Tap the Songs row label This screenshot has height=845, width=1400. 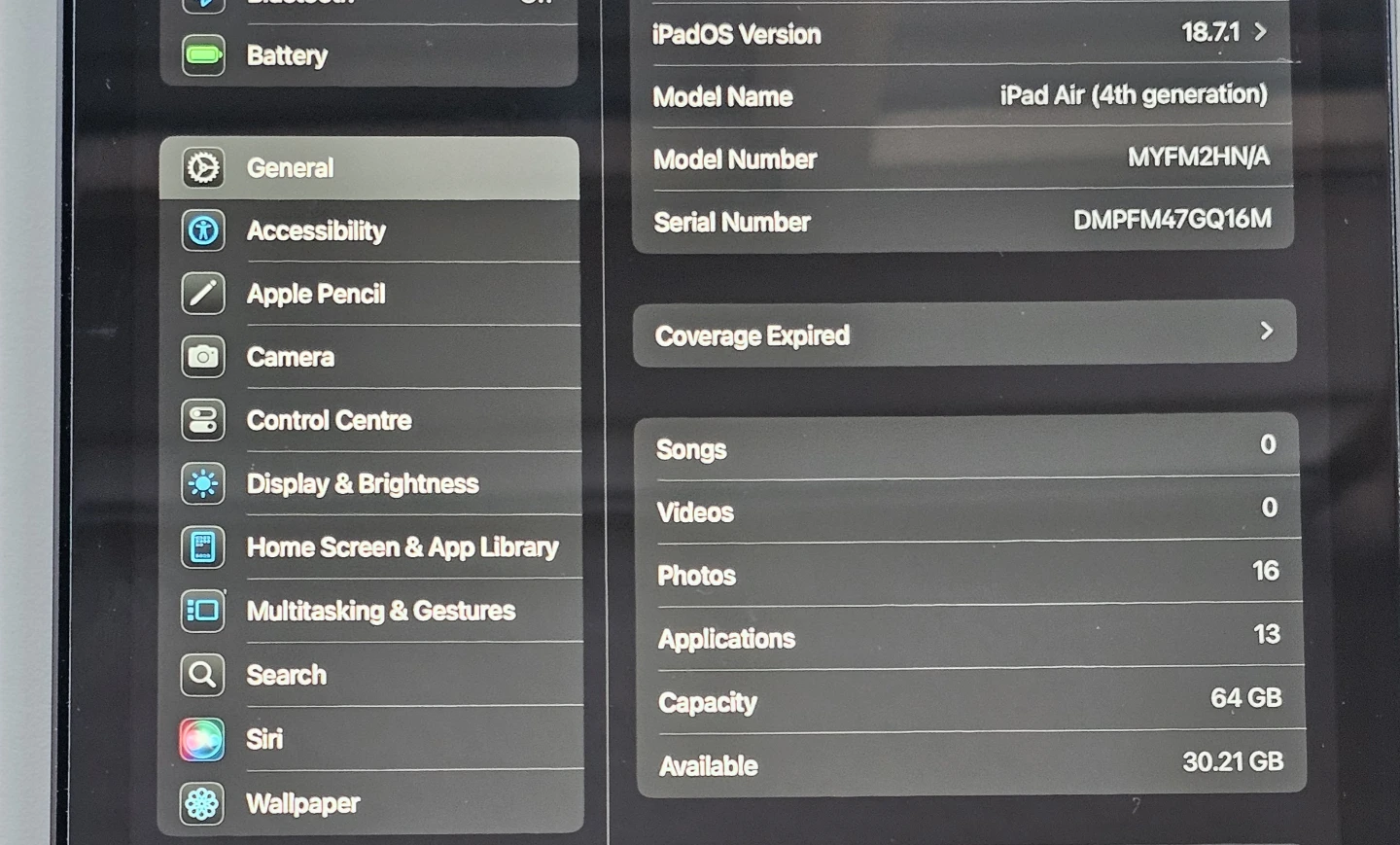click(691, 449)
